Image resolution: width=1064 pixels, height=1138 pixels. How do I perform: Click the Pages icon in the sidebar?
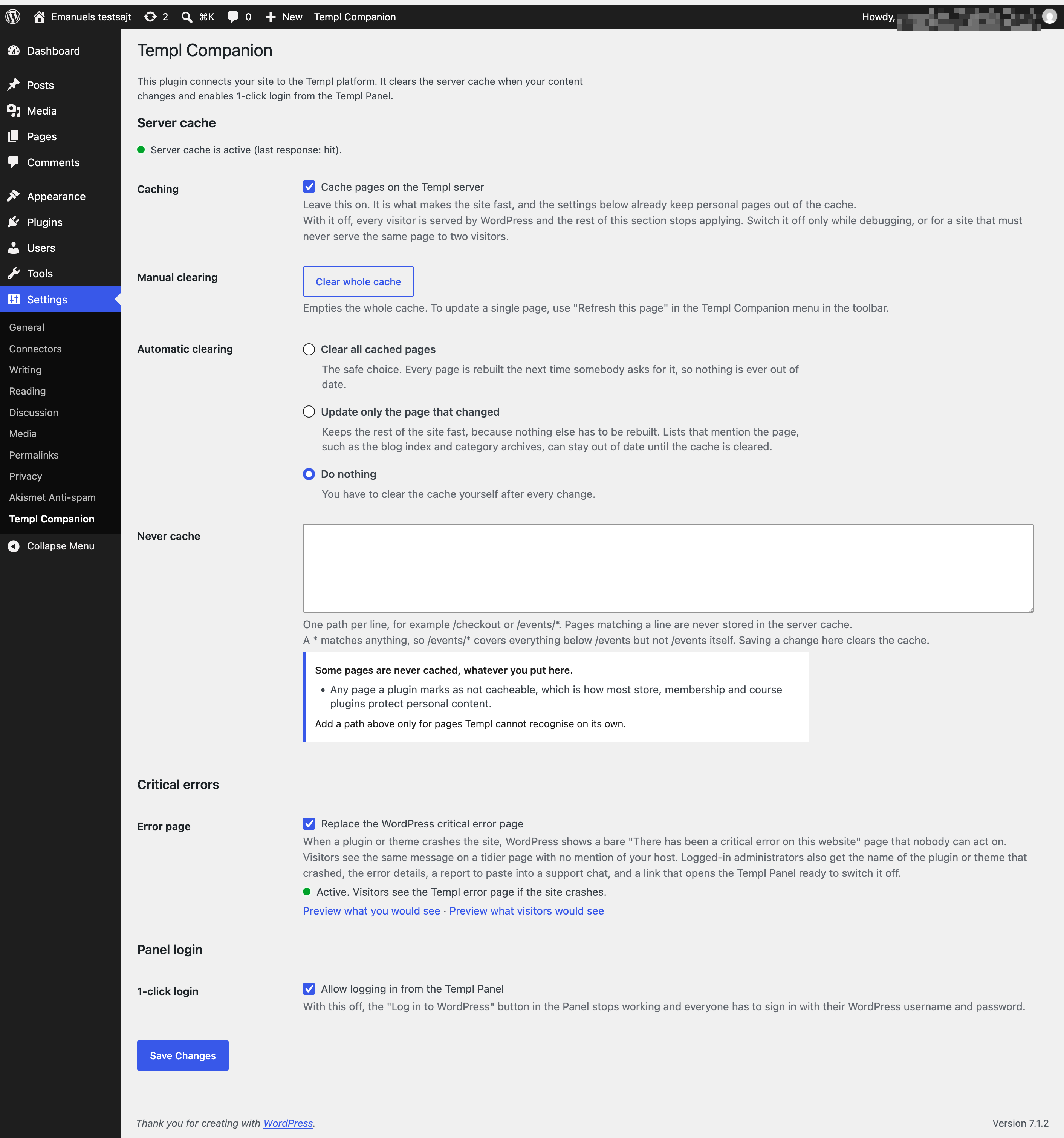14,136
